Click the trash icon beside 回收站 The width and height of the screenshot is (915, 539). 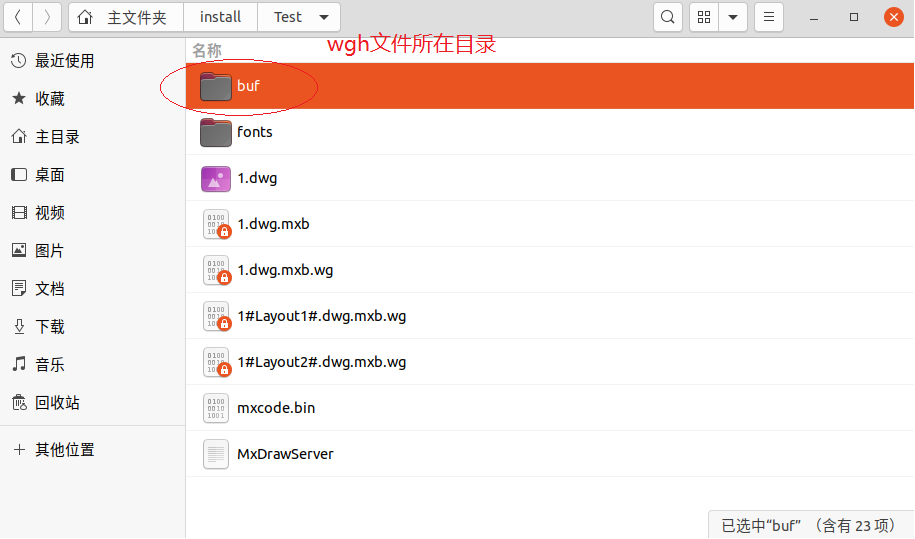[x=19, y=402]
